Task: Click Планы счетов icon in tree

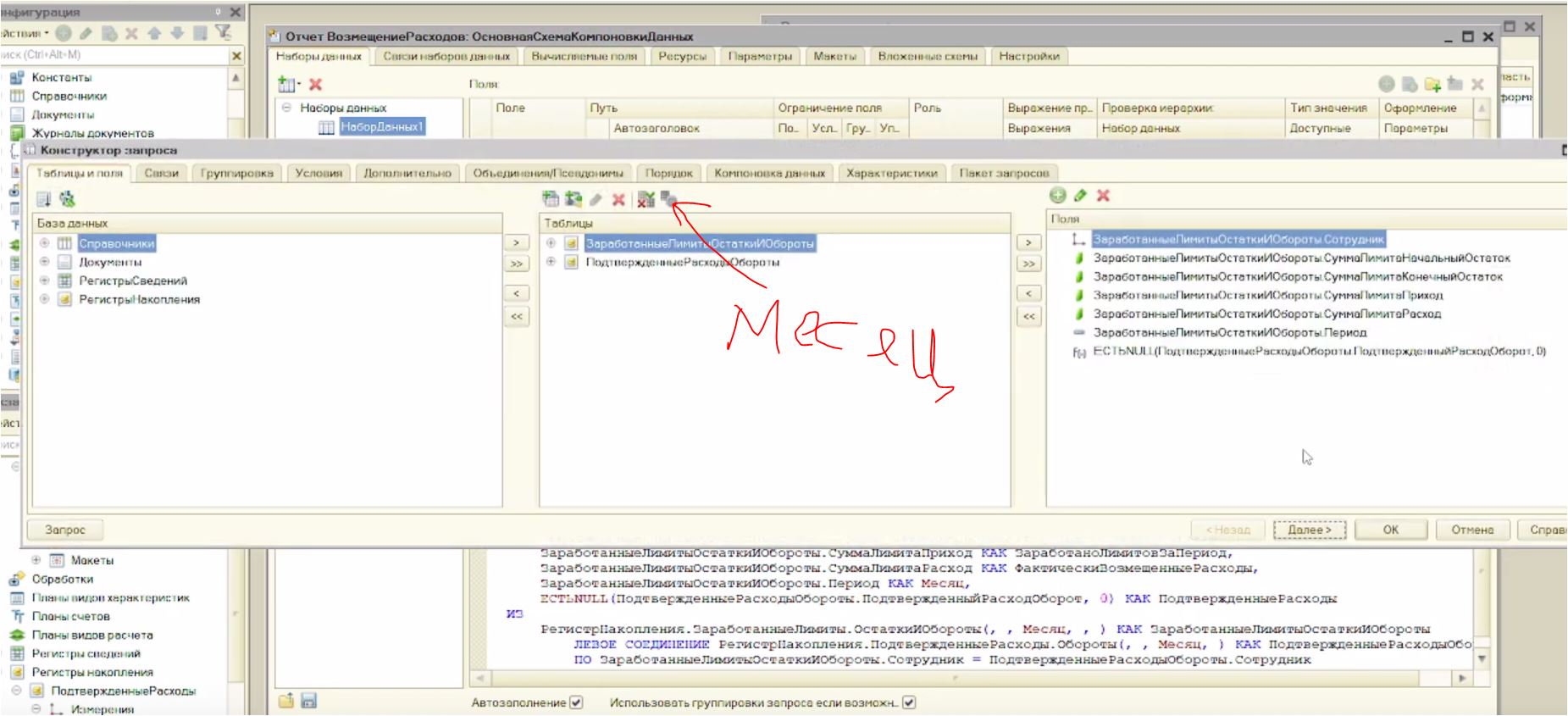Action: pos(17,617)
